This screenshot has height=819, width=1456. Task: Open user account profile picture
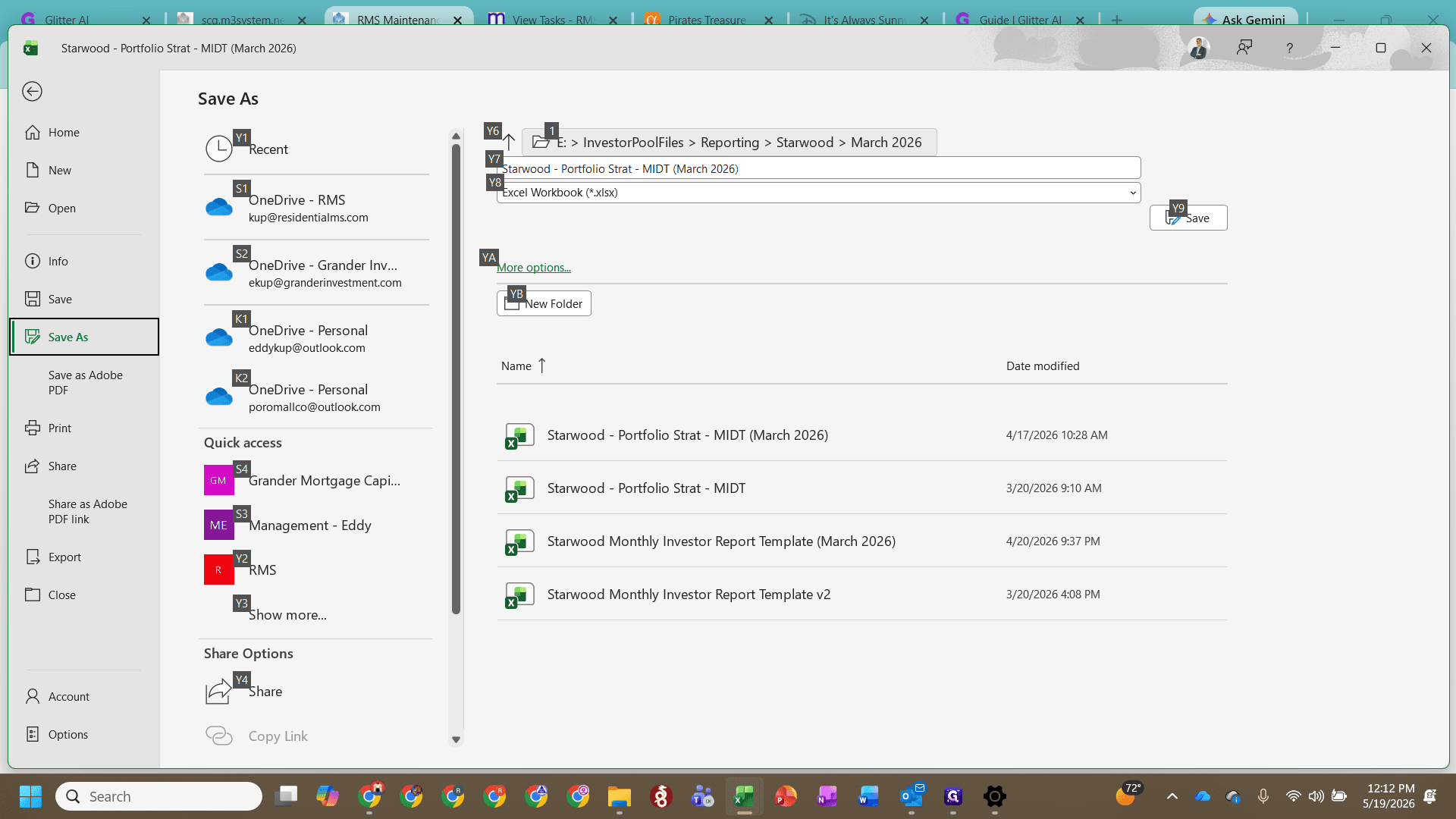[x=1199, y=48]
